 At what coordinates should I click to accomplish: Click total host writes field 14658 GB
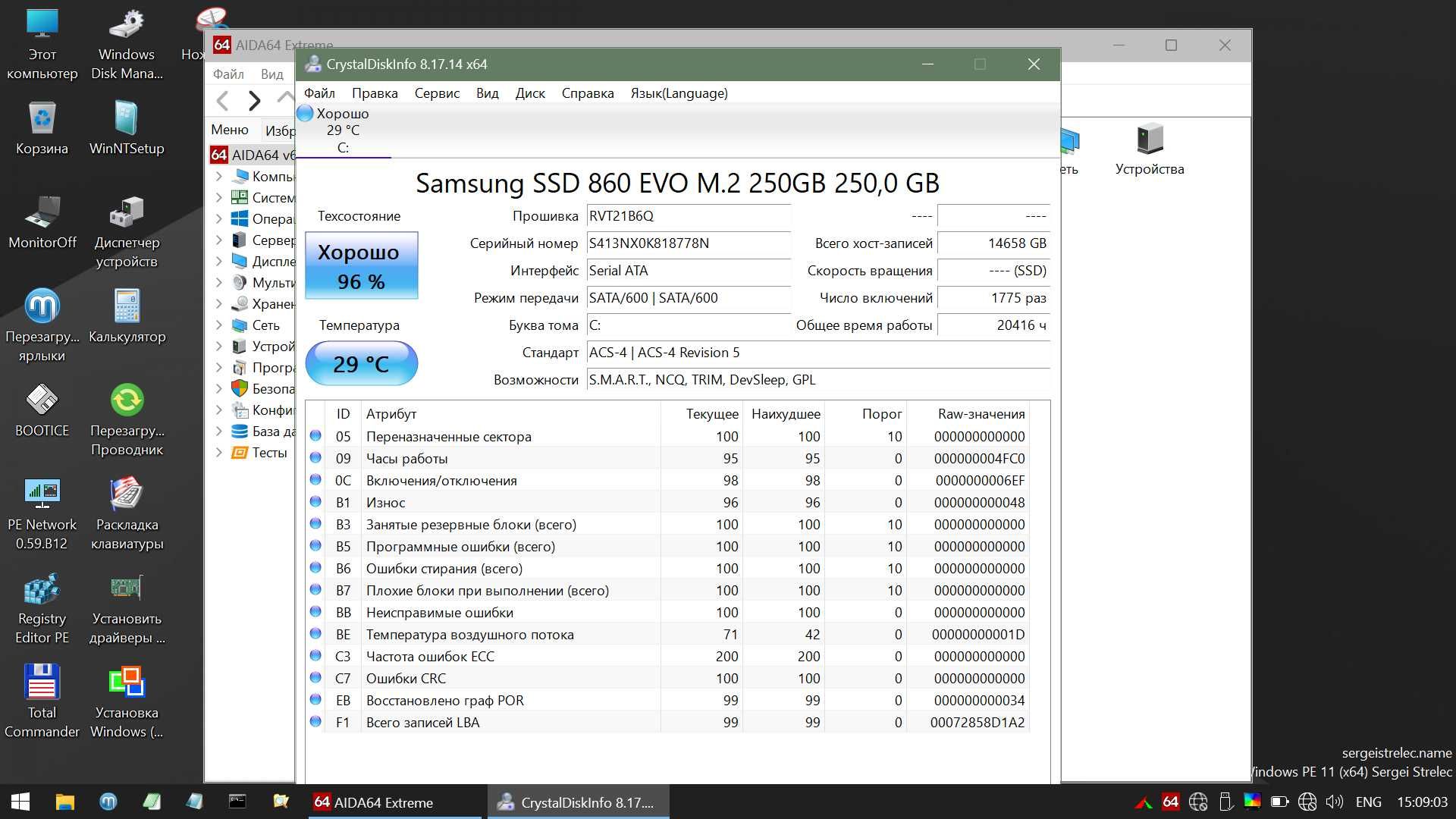pyautogui.click(x=993, y=243)
